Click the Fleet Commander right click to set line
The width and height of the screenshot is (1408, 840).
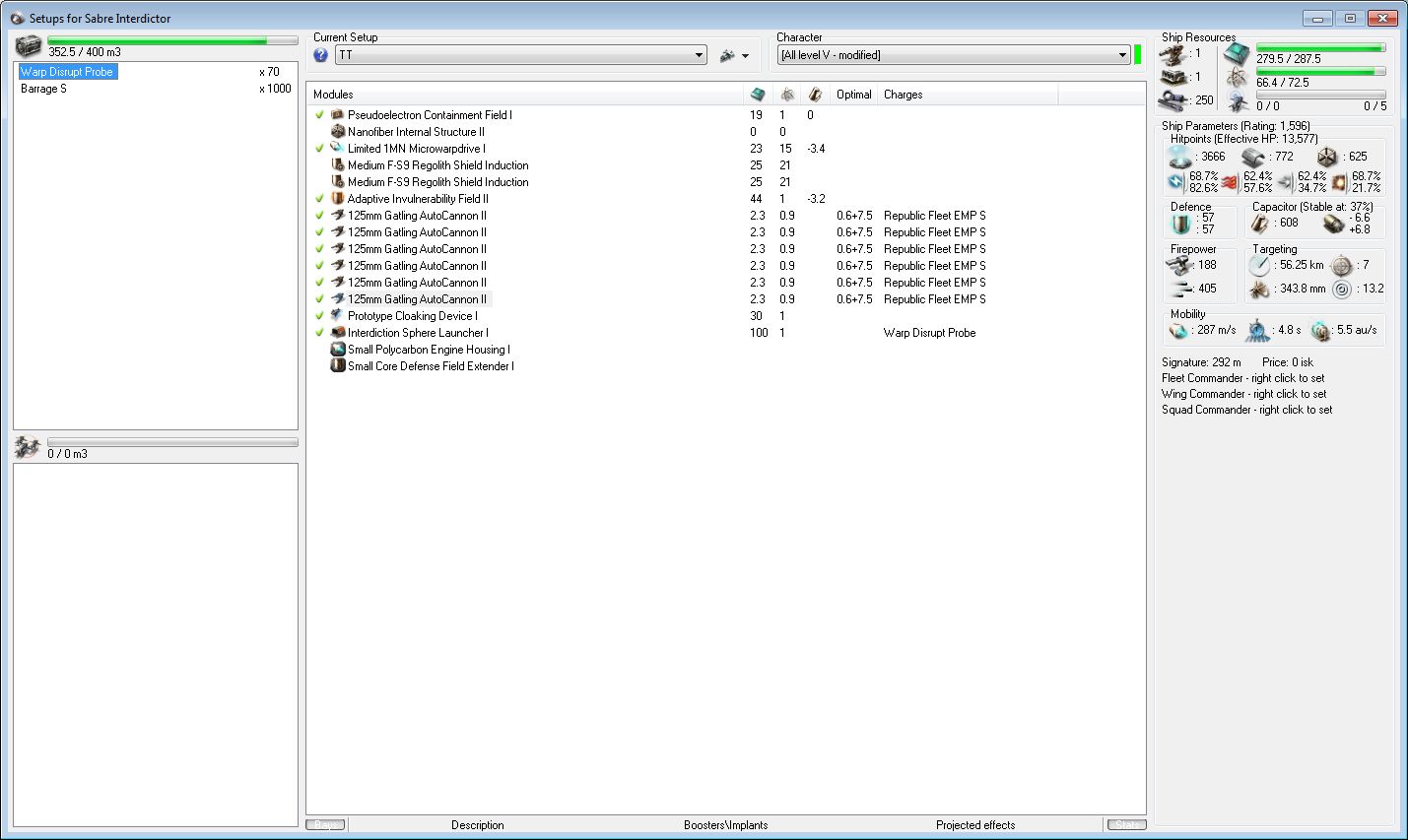[1243, 378]
